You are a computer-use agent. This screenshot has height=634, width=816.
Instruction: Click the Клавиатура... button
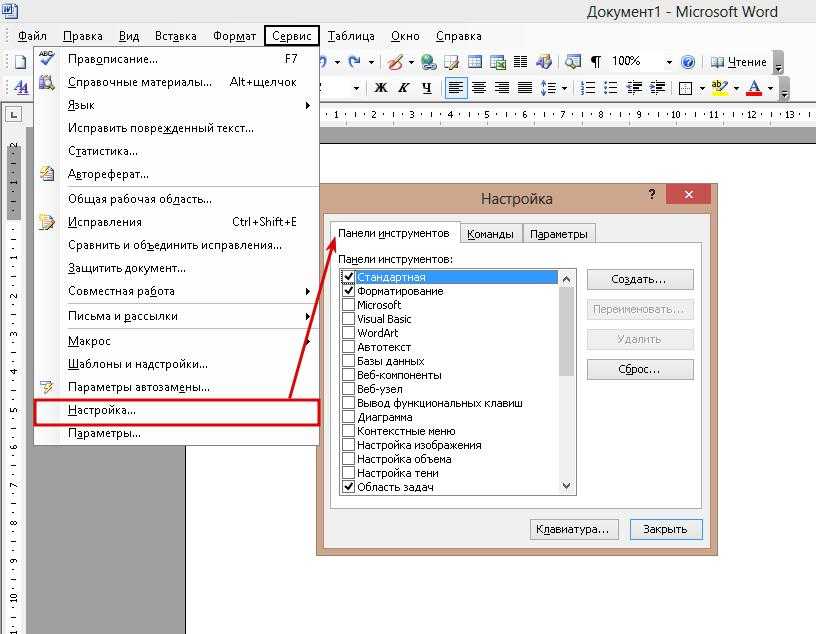[x=574, y=529]
